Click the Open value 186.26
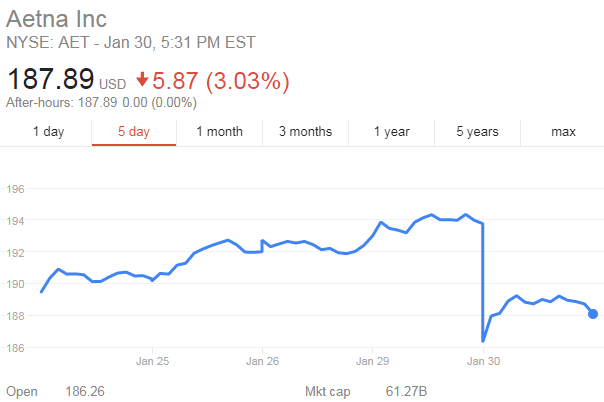The width and height of the screenshot is (604, 402). click(x=86, y=391)
